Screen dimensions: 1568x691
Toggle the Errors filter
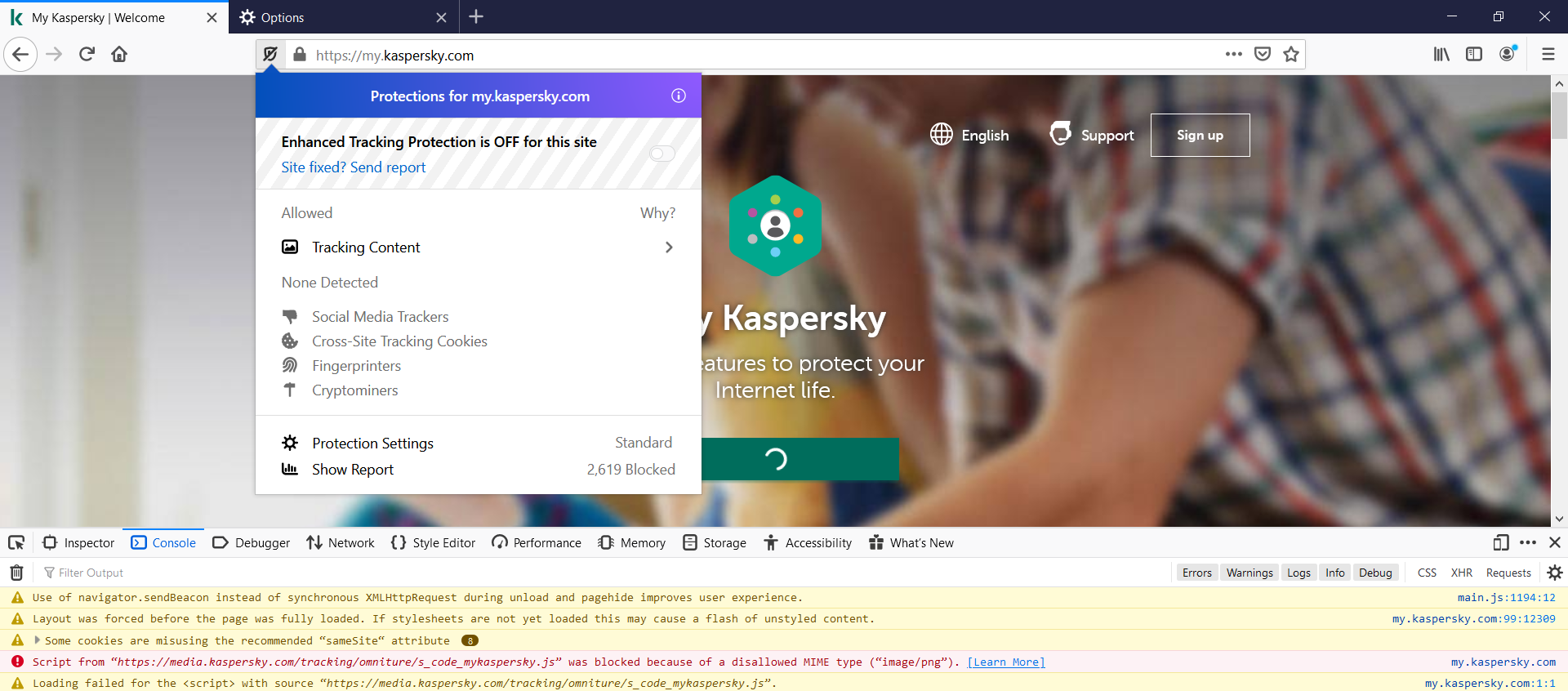pos(1196,573)
